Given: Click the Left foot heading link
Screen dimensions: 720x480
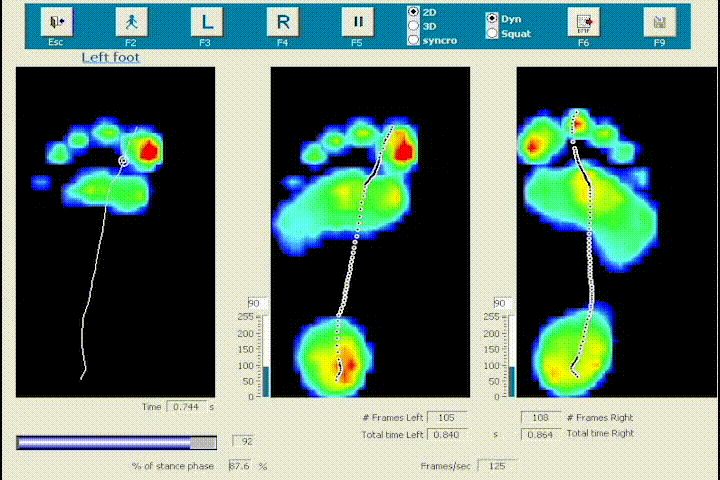Looking at the screenshot, I should click(110, 57).
